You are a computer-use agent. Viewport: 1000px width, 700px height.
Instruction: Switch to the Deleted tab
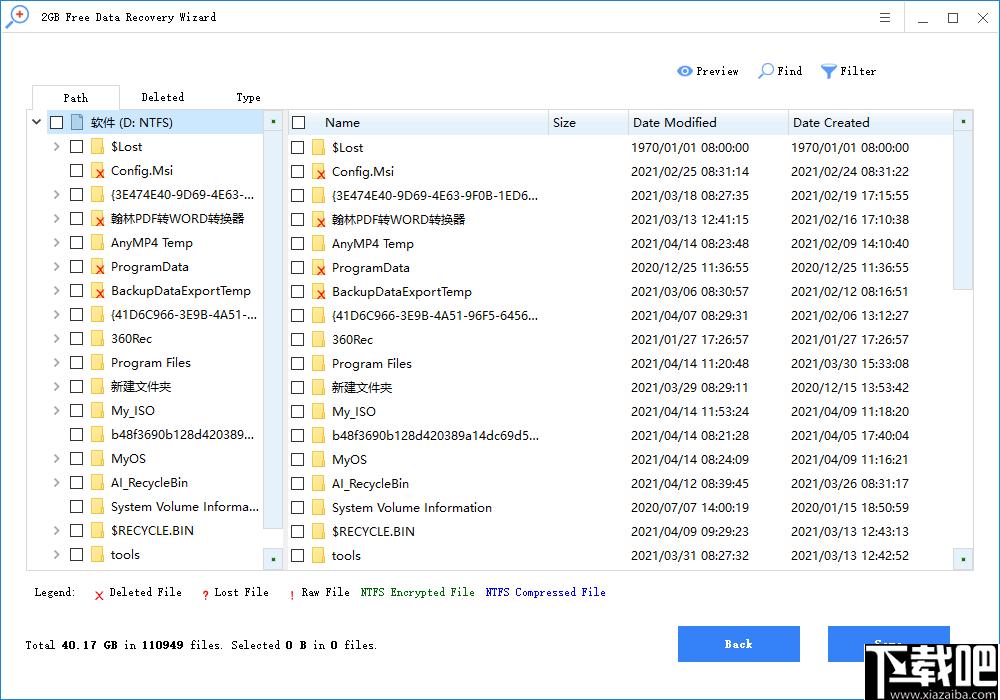click(x=162, y=97)
